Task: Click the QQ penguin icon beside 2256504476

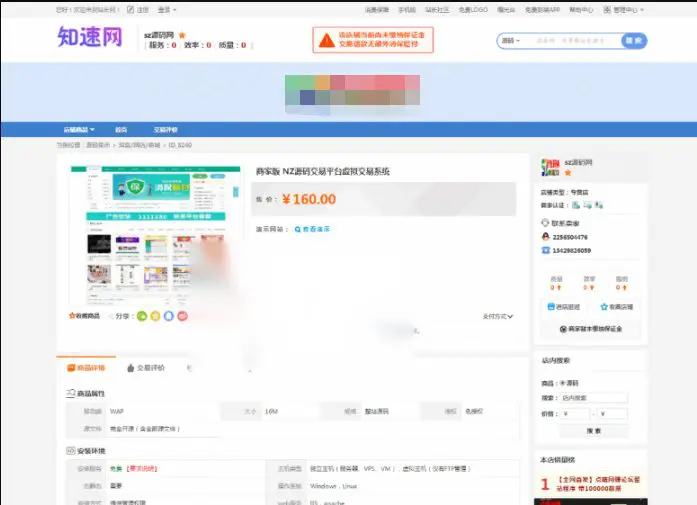Action: tap(545, 236)
